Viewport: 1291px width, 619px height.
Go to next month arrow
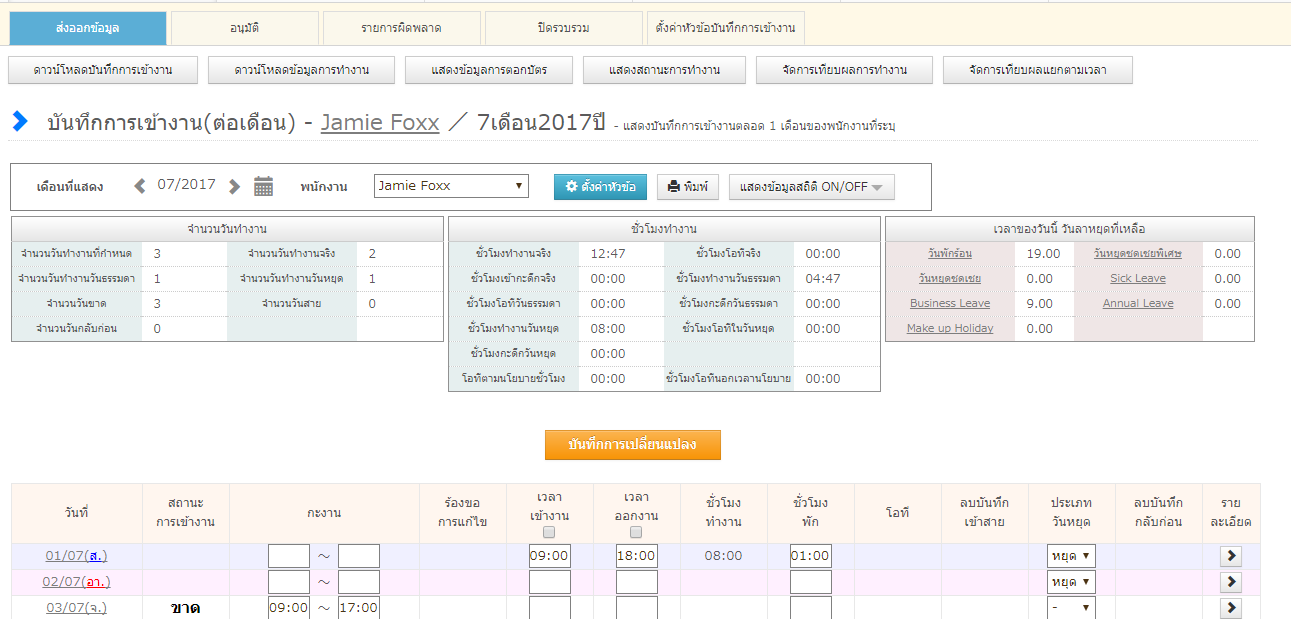tap(234, 186)
